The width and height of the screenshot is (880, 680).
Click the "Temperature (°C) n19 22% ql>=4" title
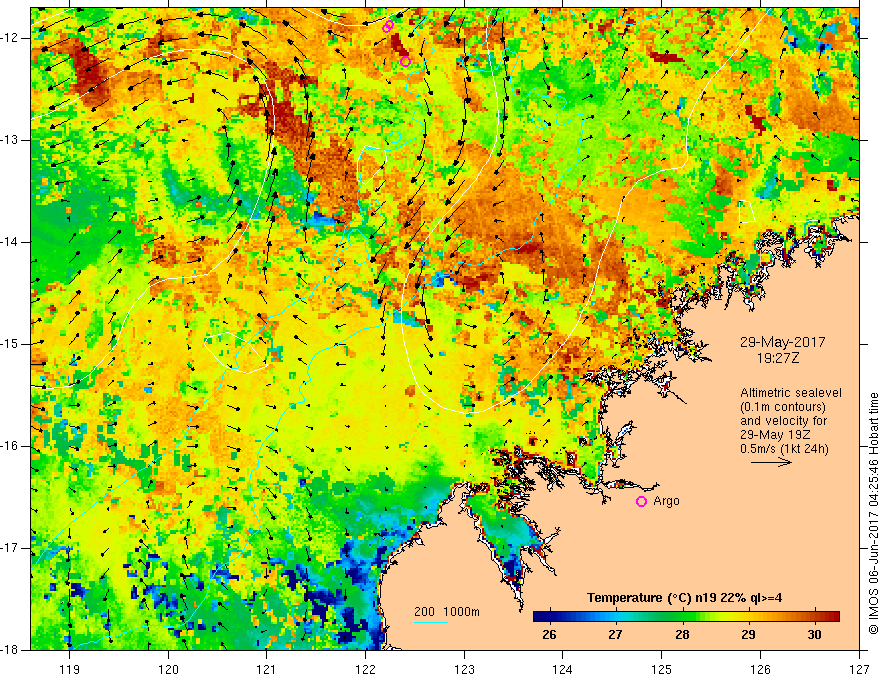(x=685, y=598)
